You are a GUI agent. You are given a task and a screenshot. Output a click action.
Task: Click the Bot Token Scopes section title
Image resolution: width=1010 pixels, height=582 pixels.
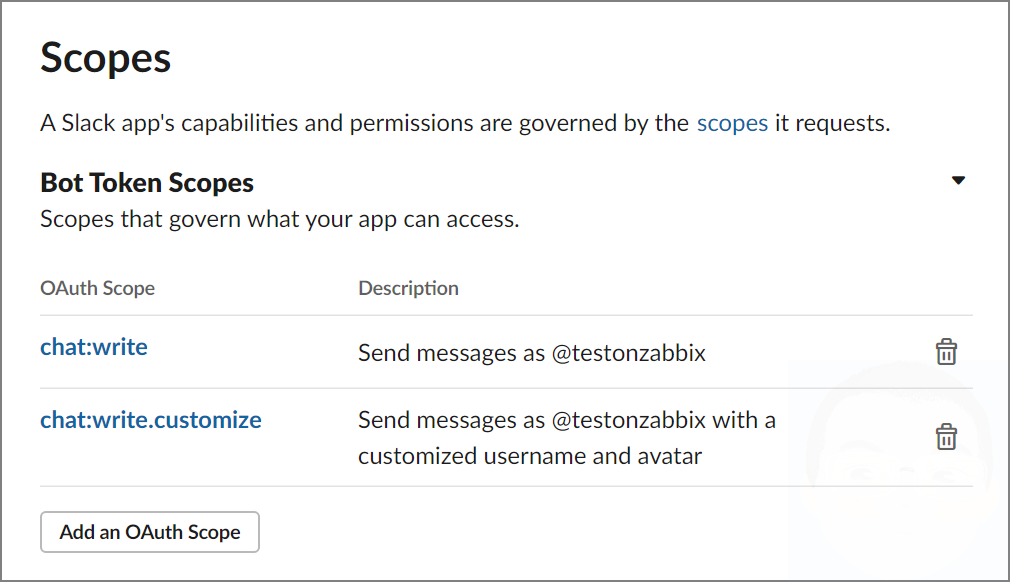[147, 183]
